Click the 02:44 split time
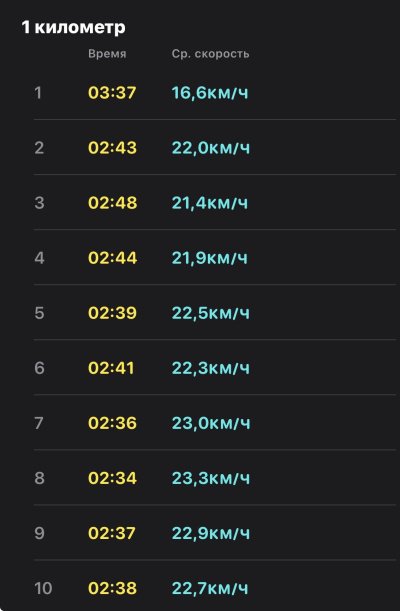The image size is (400, 611). [113, 258]
